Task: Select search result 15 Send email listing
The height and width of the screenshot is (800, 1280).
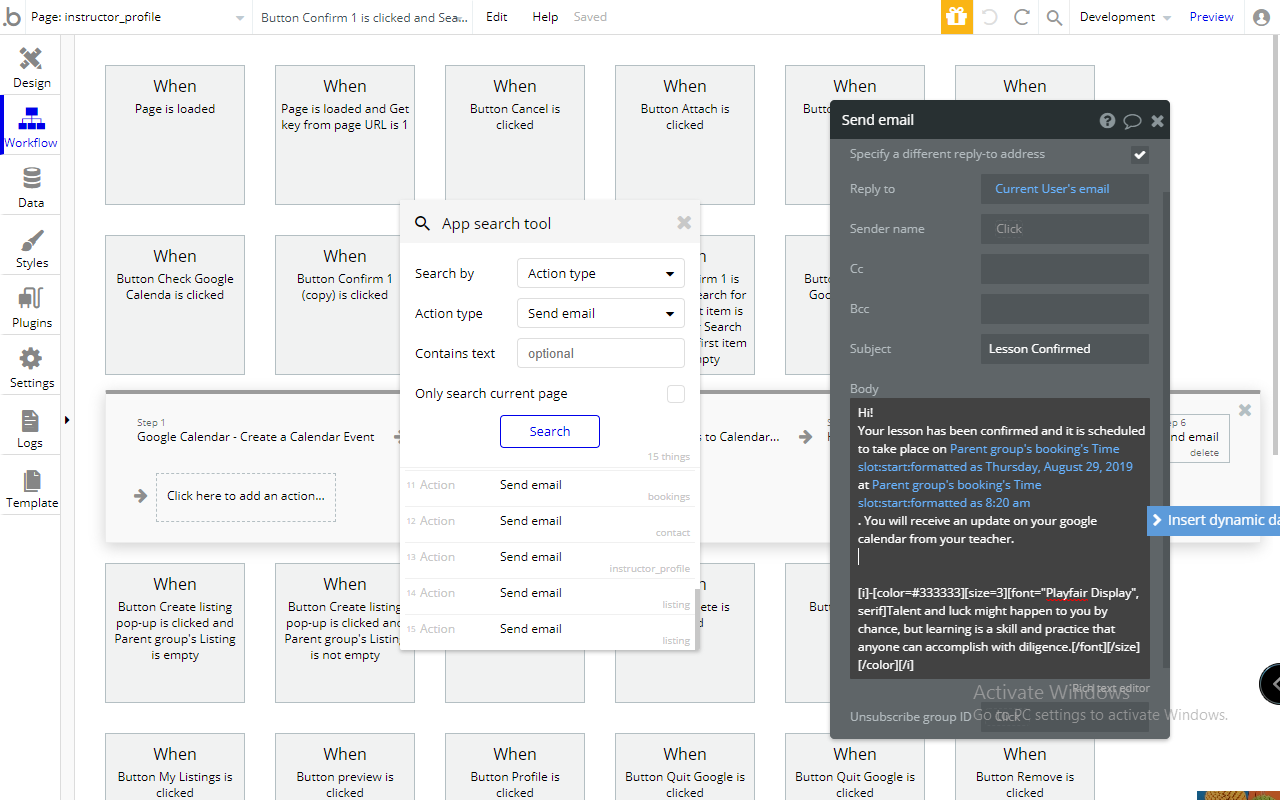Action: click(x=548, y=632)
